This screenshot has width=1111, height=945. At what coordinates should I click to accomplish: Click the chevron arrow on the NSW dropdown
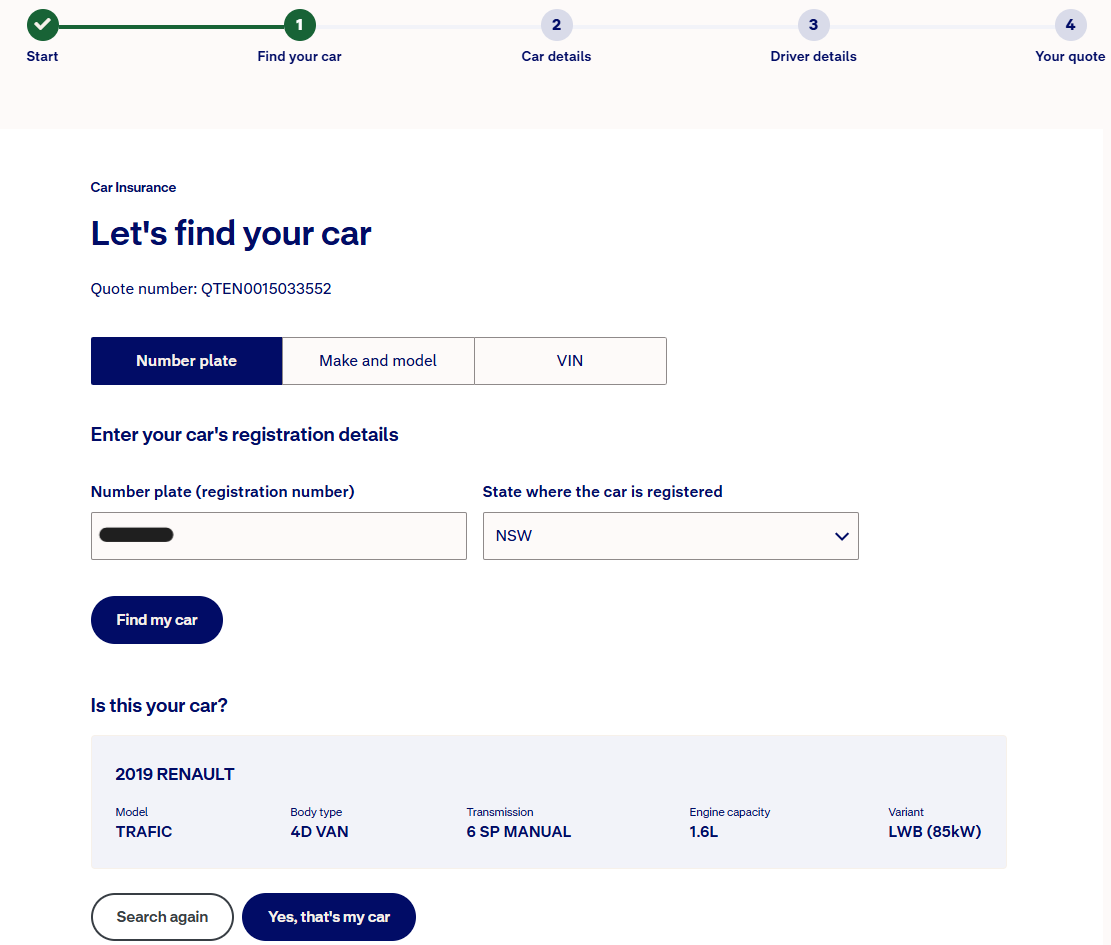pos(841,537)
